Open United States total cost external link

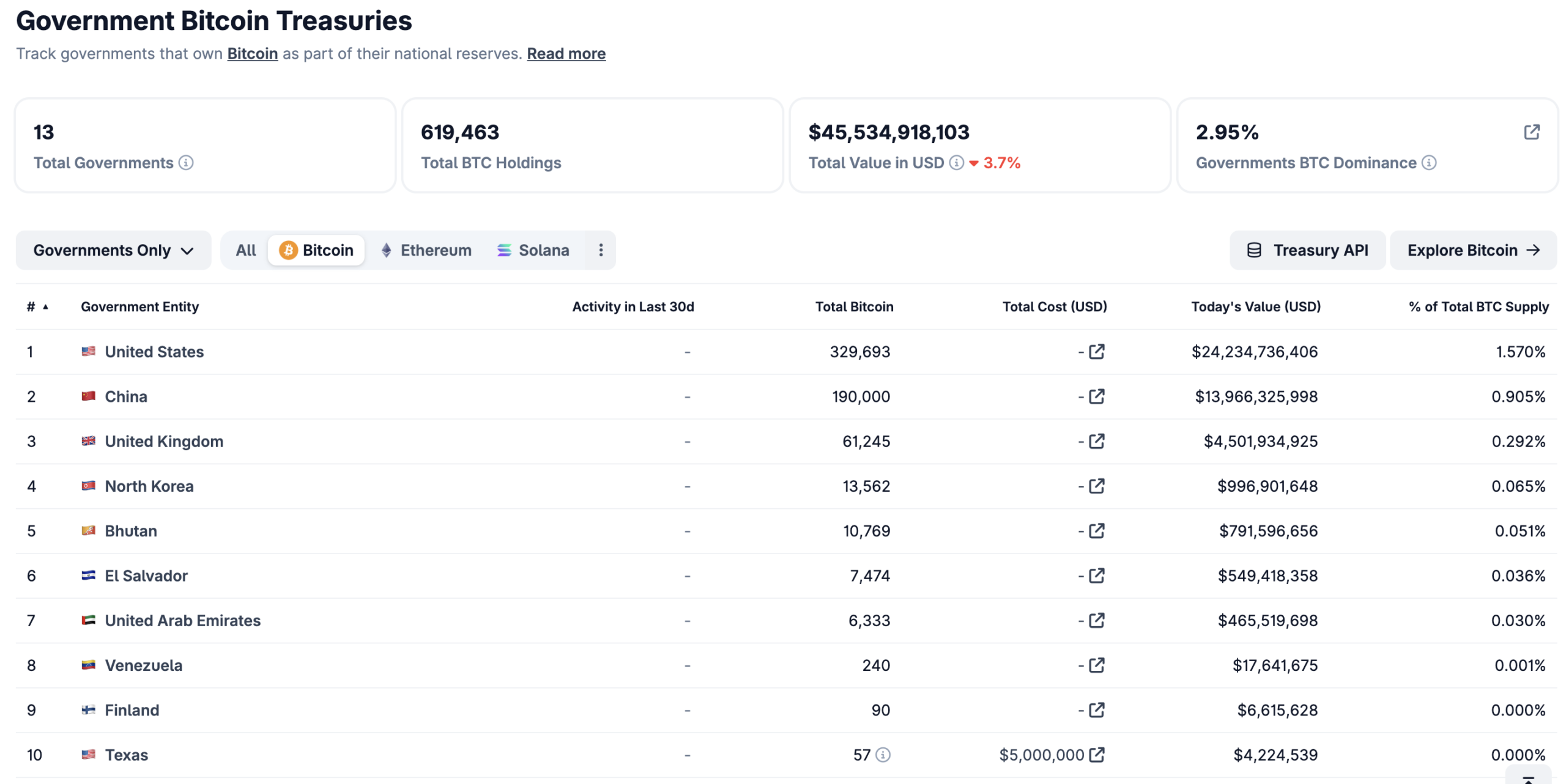(x=1097, y=352)
